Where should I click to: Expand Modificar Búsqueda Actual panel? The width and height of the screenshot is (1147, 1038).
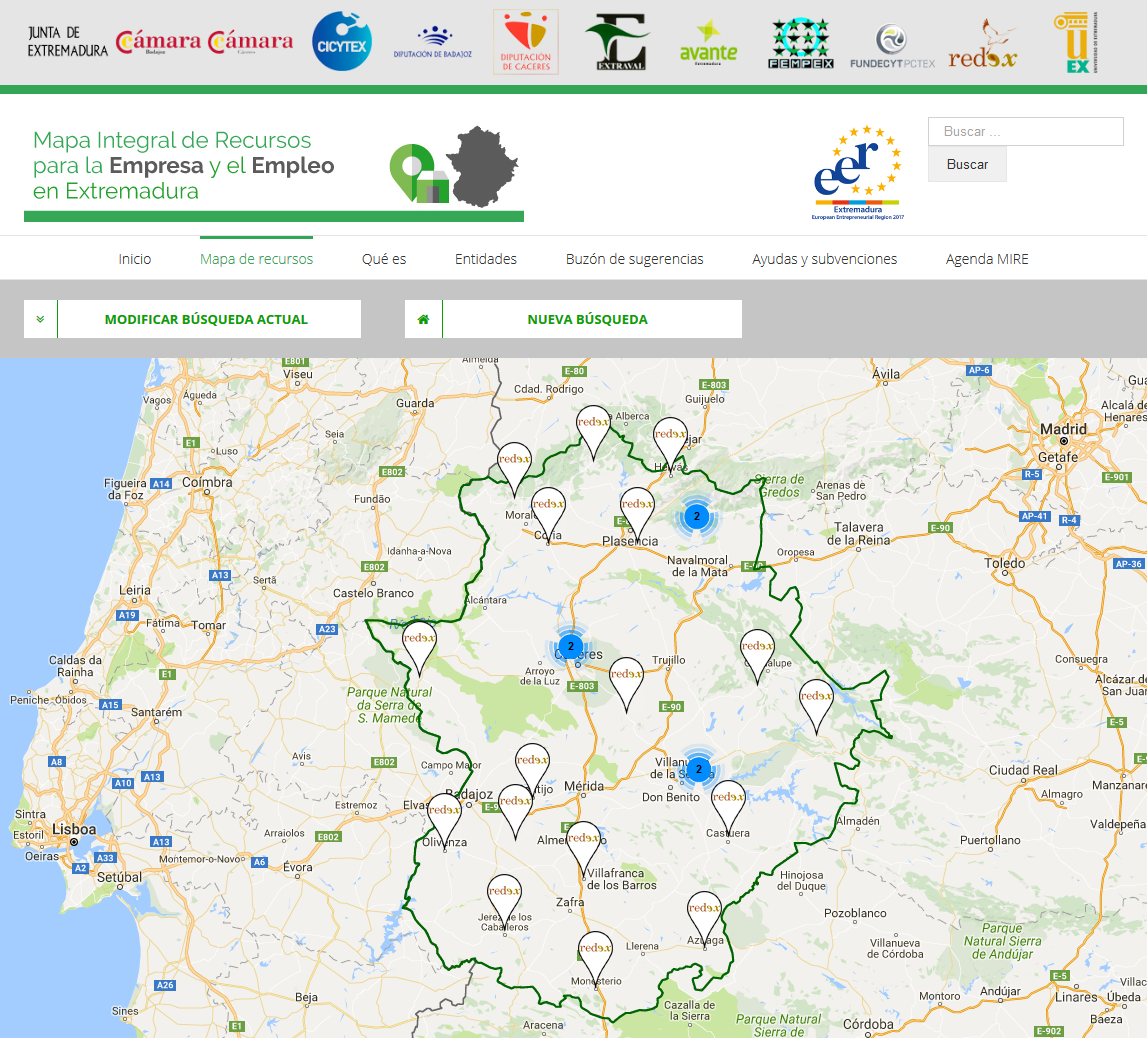click(206, 320)
